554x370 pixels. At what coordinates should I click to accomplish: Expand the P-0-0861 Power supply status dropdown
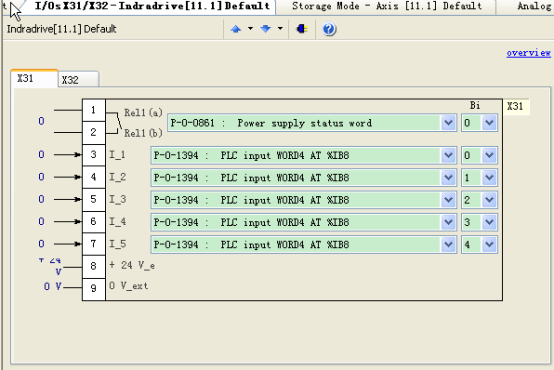448,123
